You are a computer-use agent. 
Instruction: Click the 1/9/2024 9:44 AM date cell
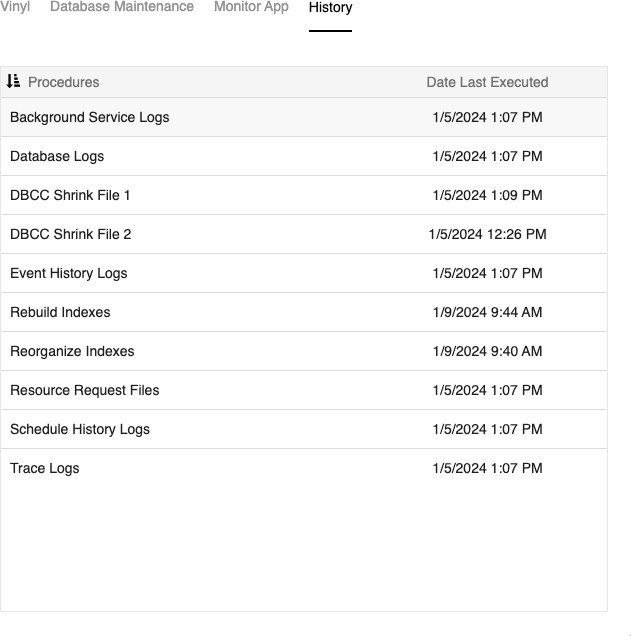click(x=487, y=312)
